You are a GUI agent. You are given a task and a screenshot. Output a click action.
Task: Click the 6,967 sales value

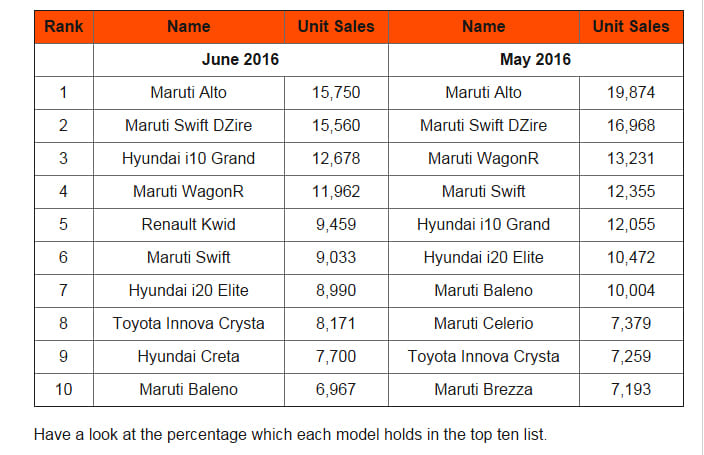pos(336,389)
